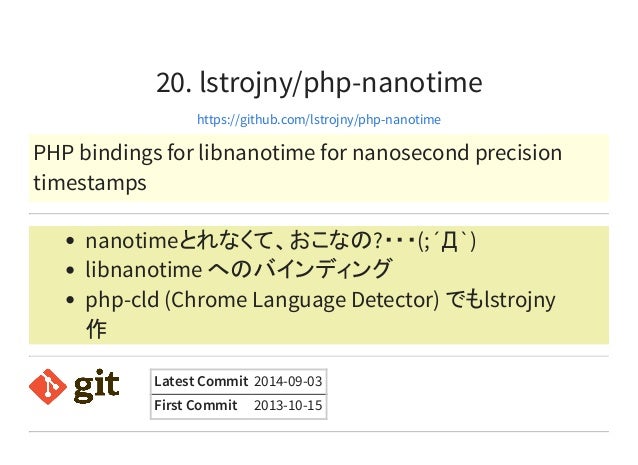The image size is (638, 465).
Task: Click the "20." slide number in title
Action: click(x=174, y=83)
